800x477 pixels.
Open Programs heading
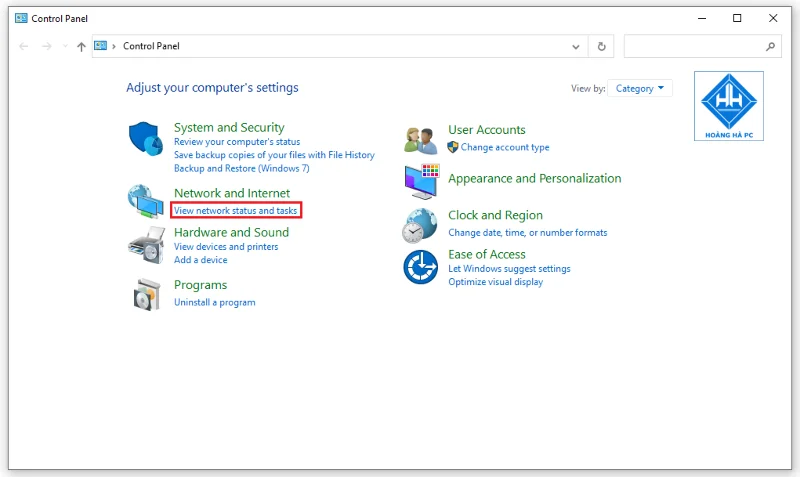pyautogui.click(x=201, y=285)
